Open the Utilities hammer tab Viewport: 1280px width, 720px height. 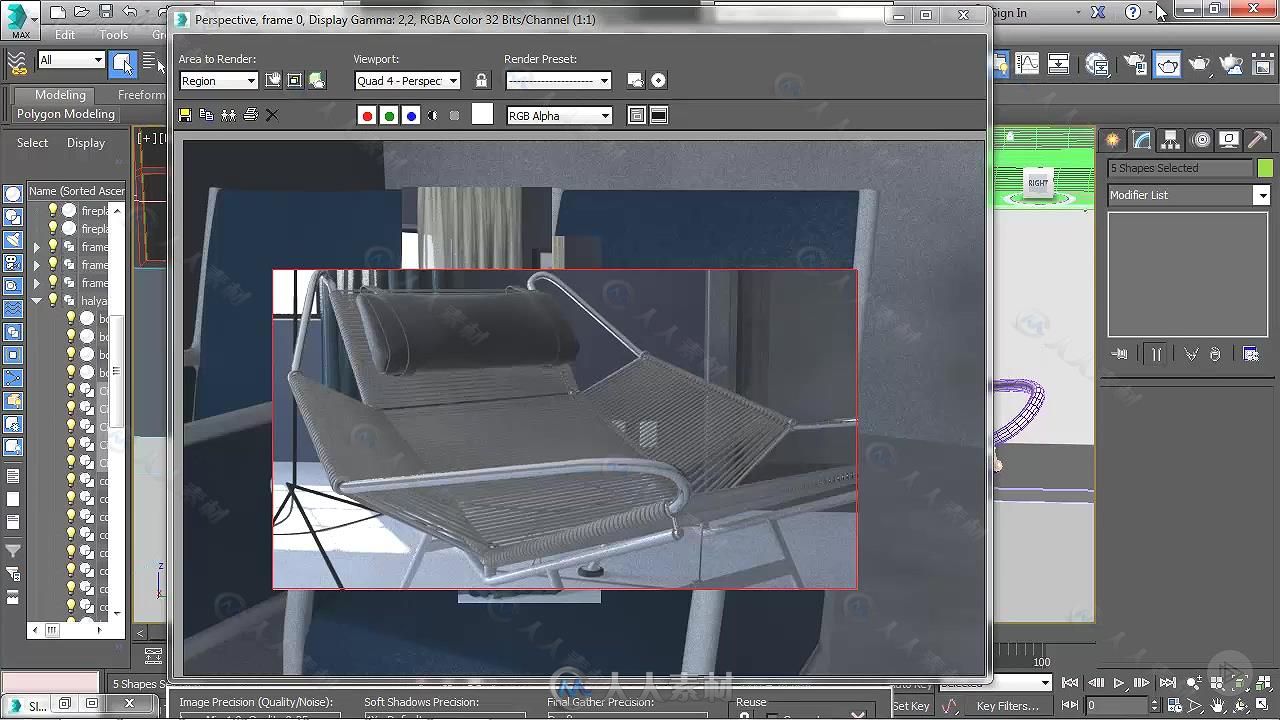[1258, 140]
